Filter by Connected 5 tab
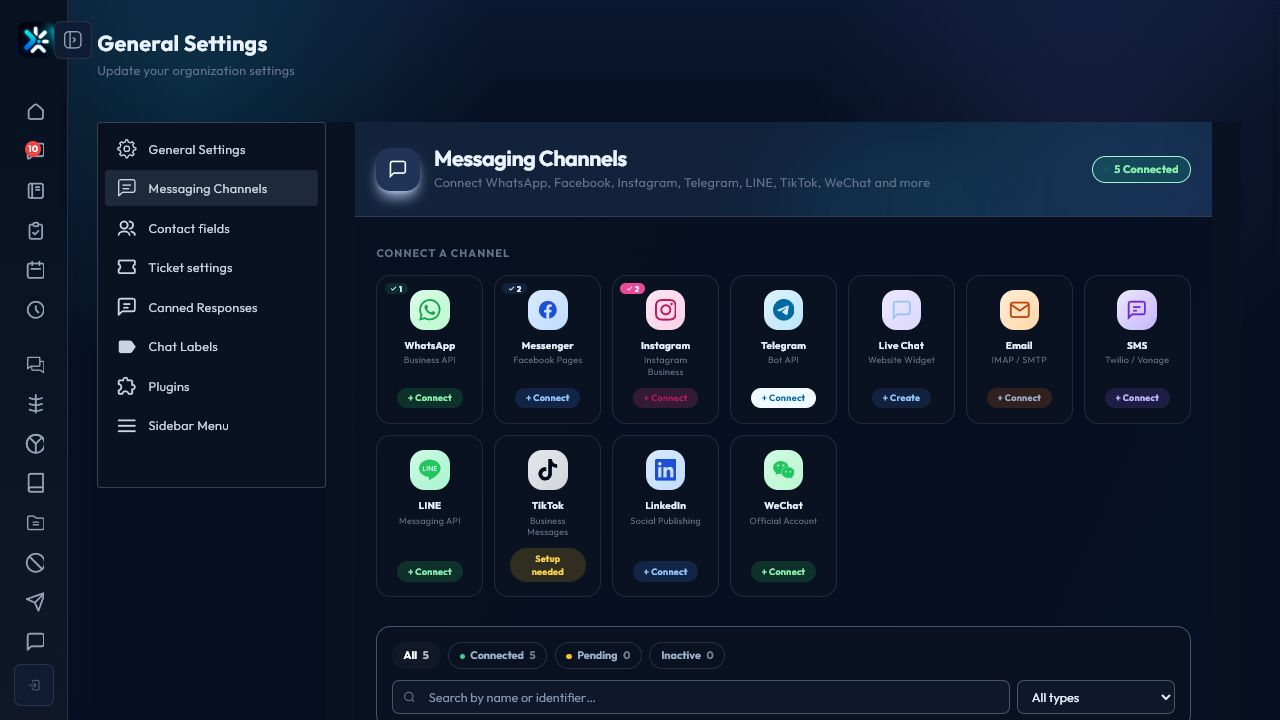1280x720 pixels. pyautogui.click(x=497, y=656)
